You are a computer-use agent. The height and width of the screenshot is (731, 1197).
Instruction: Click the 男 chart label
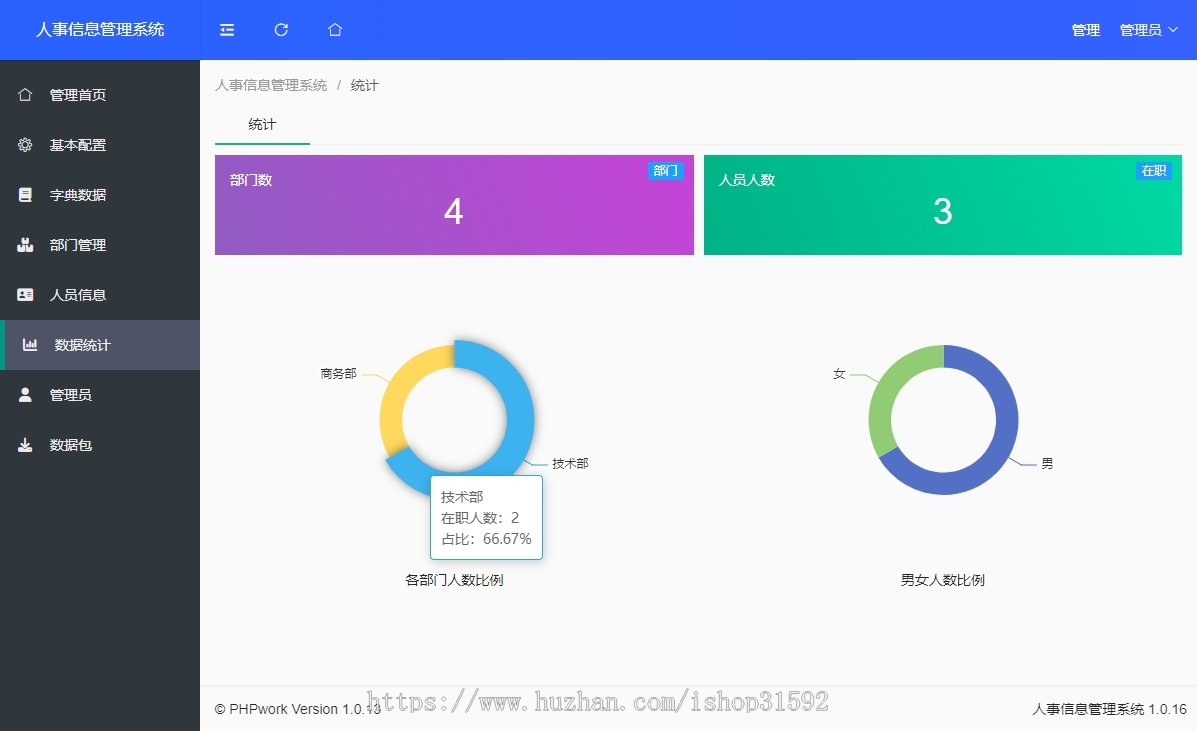point(1047,463)
